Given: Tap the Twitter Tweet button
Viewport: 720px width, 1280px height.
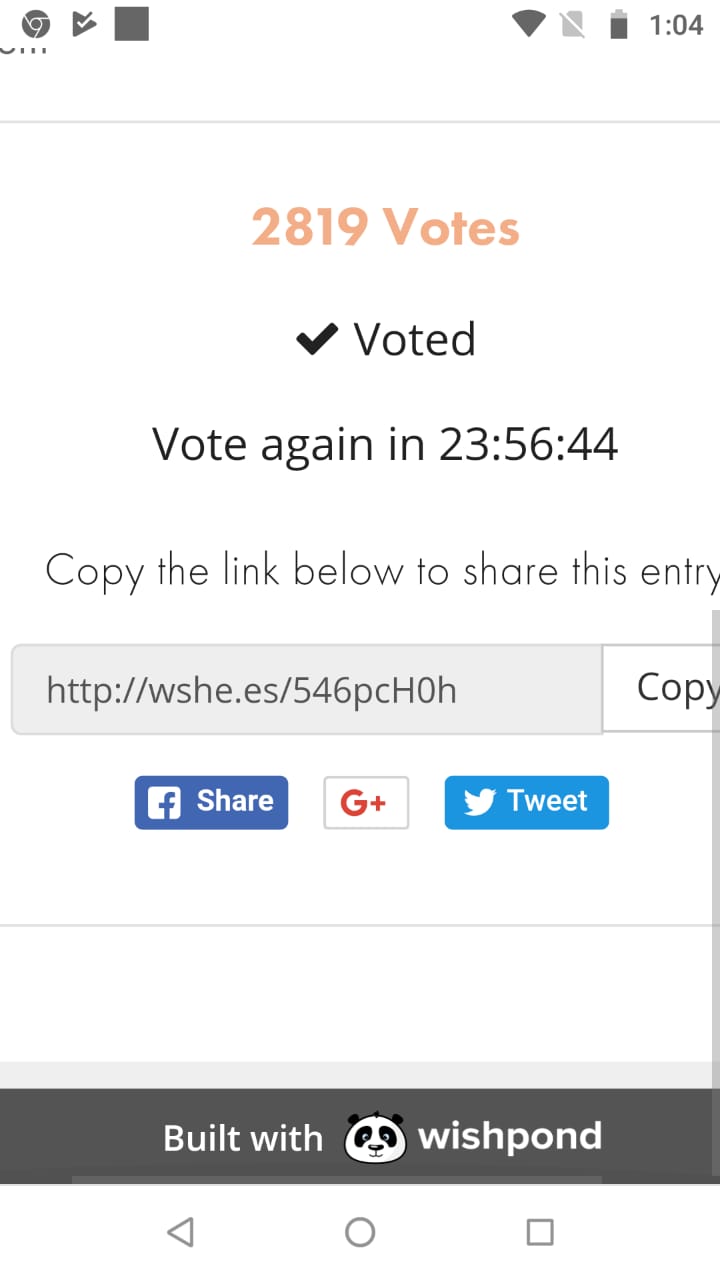Looking at the screenshot, I should 526,802.
